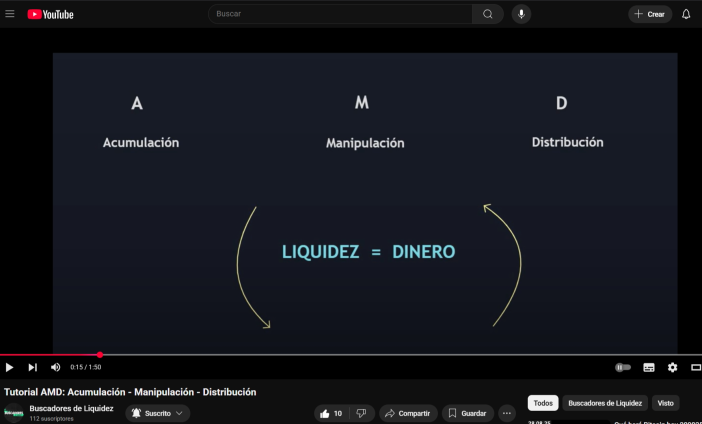This screenshot has height=424, width=702.
Task: Select the Visto filter chip
Action: (665, 403)
